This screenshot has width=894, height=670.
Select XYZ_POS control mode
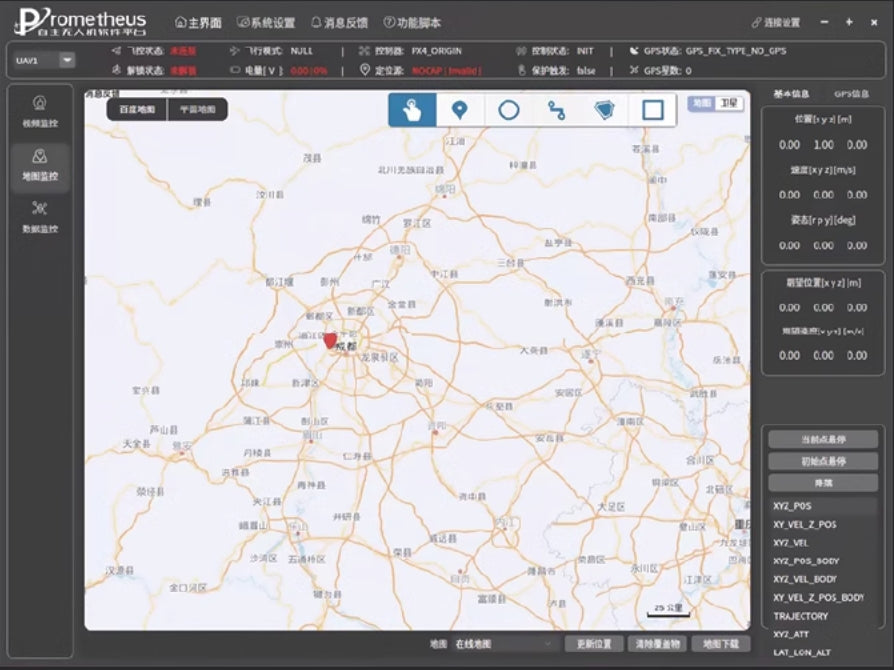[823, 506]
